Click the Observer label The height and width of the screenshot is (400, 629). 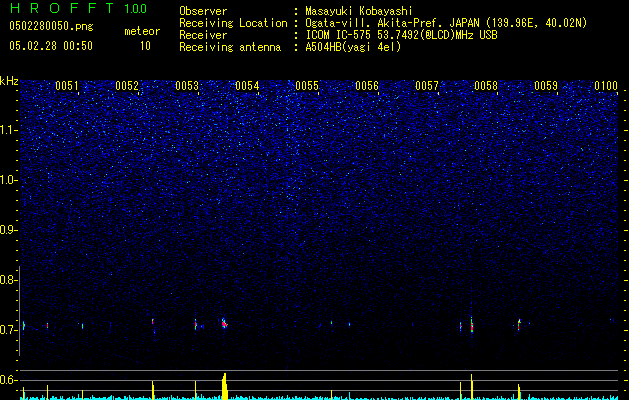point(203,11)
